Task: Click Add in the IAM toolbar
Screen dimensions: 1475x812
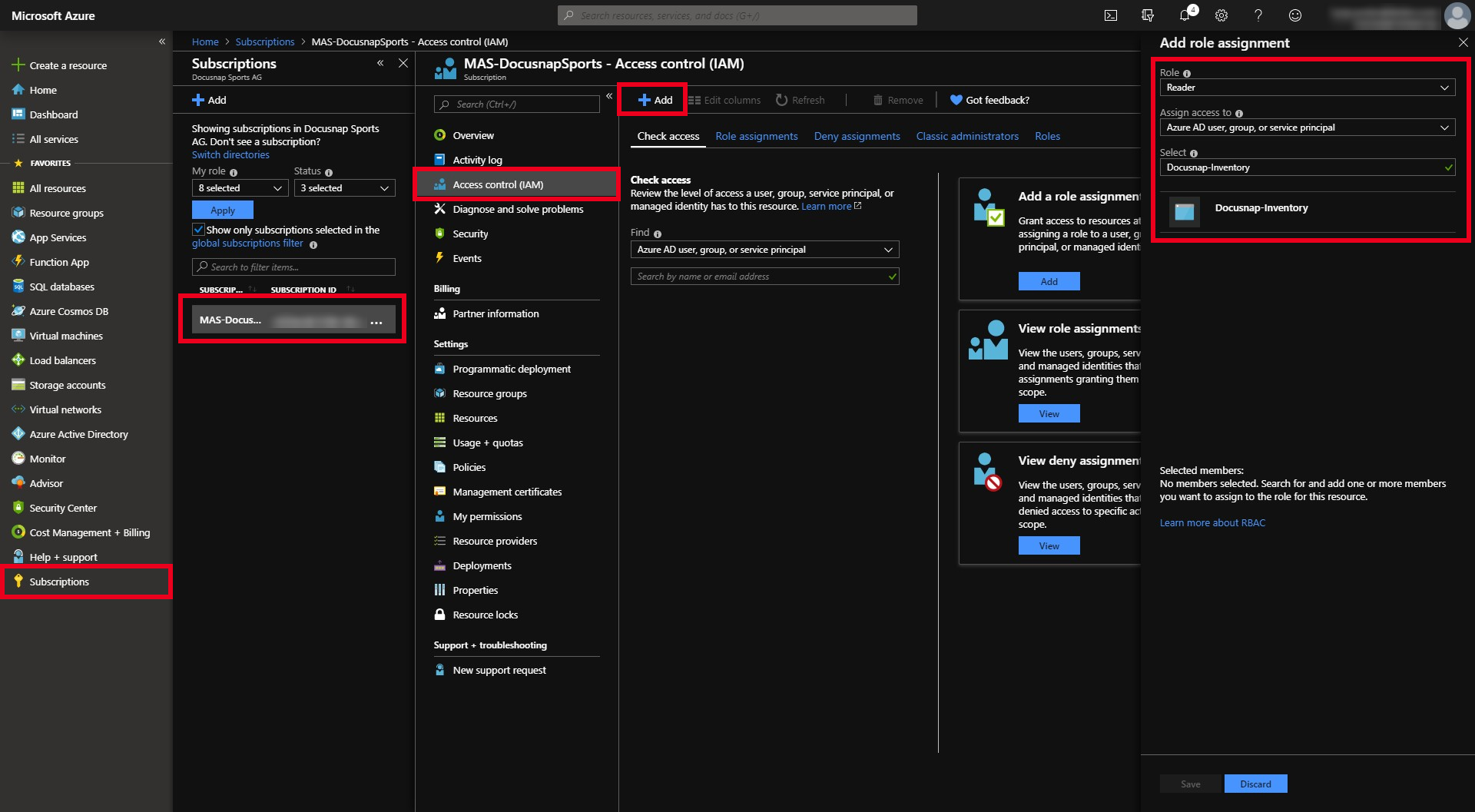Action: click(655, 100)
